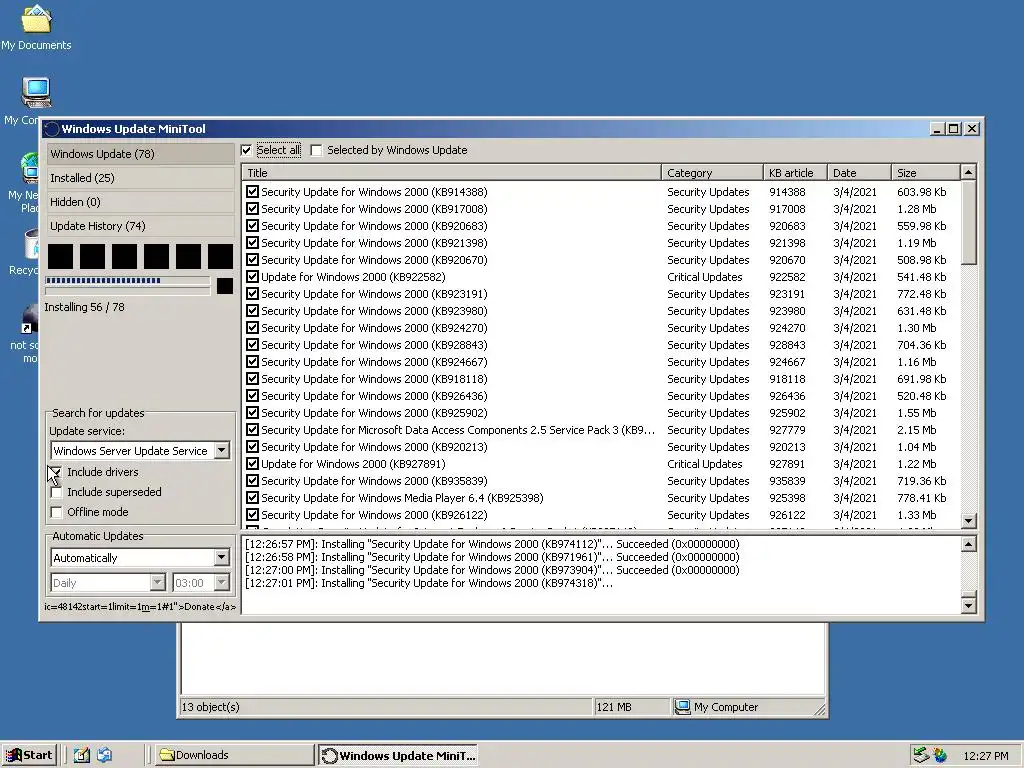Click log entry for KB974318 install
The image size is (1024, 768).
click(x=429, y=583)
